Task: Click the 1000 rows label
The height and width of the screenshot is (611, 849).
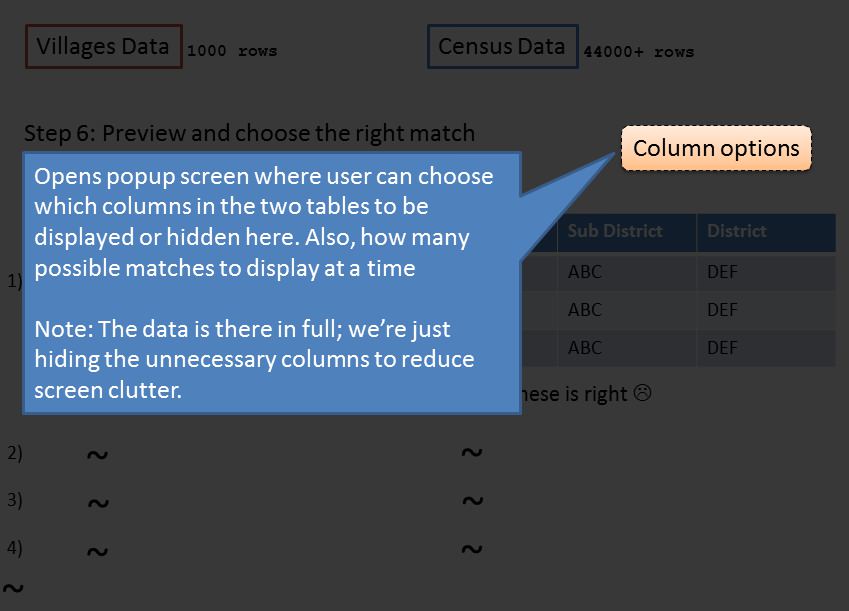Action: 232,51
